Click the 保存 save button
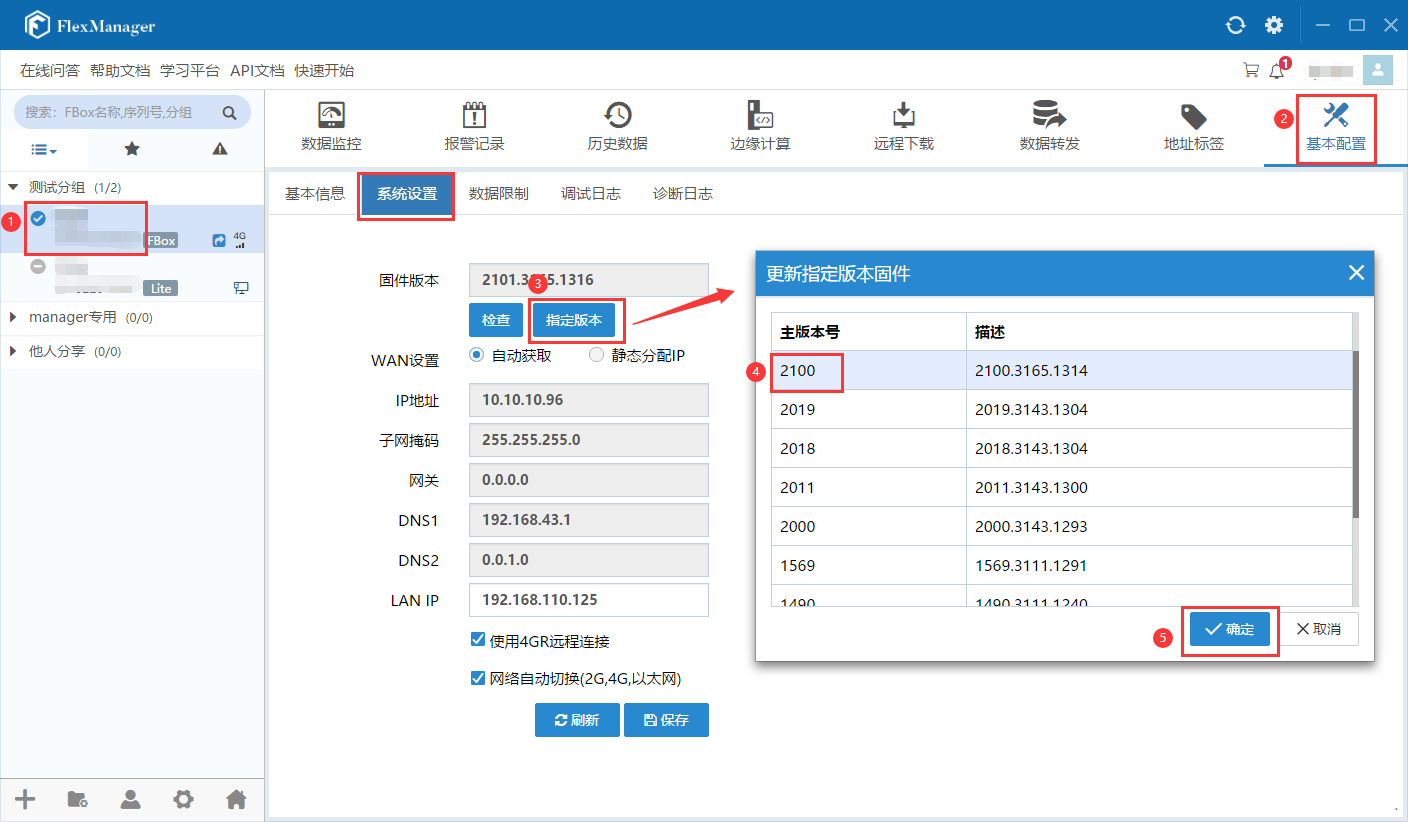This screenshot has width=1408, height=822. [x=665, y=720]
